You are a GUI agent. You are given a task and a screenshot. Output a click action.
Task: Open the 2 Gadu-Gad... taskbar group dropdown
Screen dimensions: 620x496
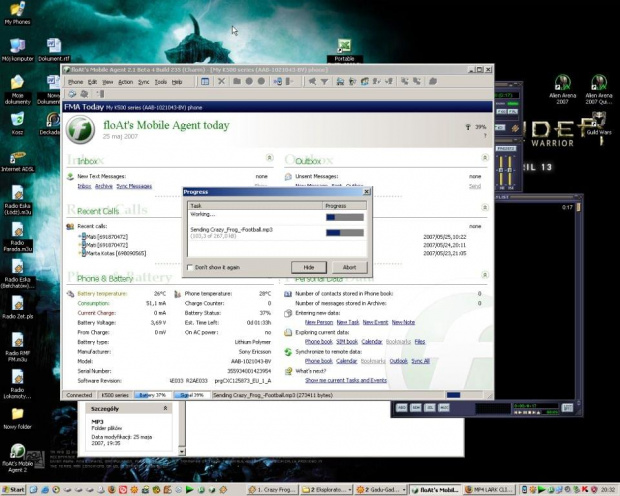(x=404, y=490)
